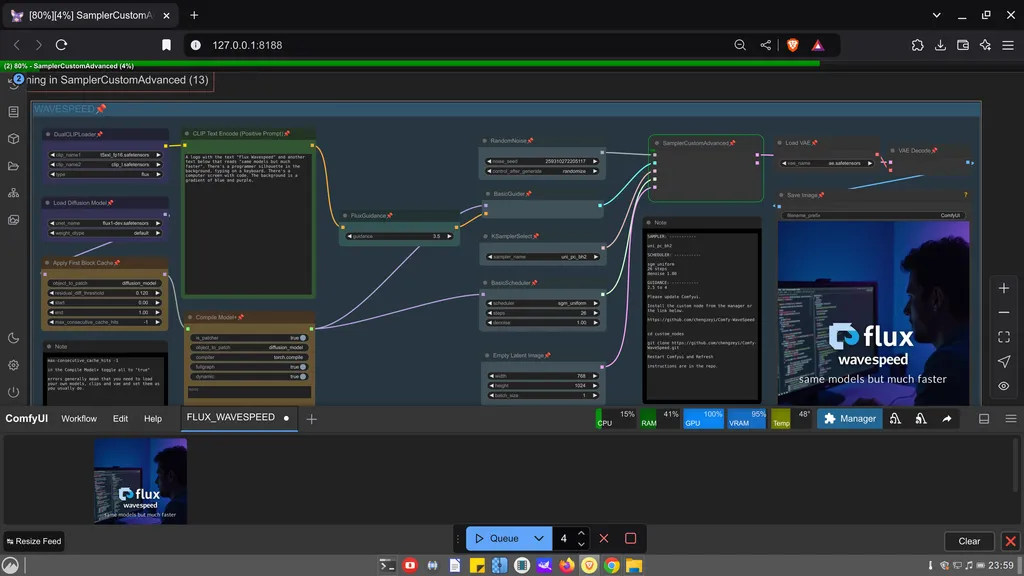Toggle the is_patcher switch in Compile Model+

[x=303, y=338]
